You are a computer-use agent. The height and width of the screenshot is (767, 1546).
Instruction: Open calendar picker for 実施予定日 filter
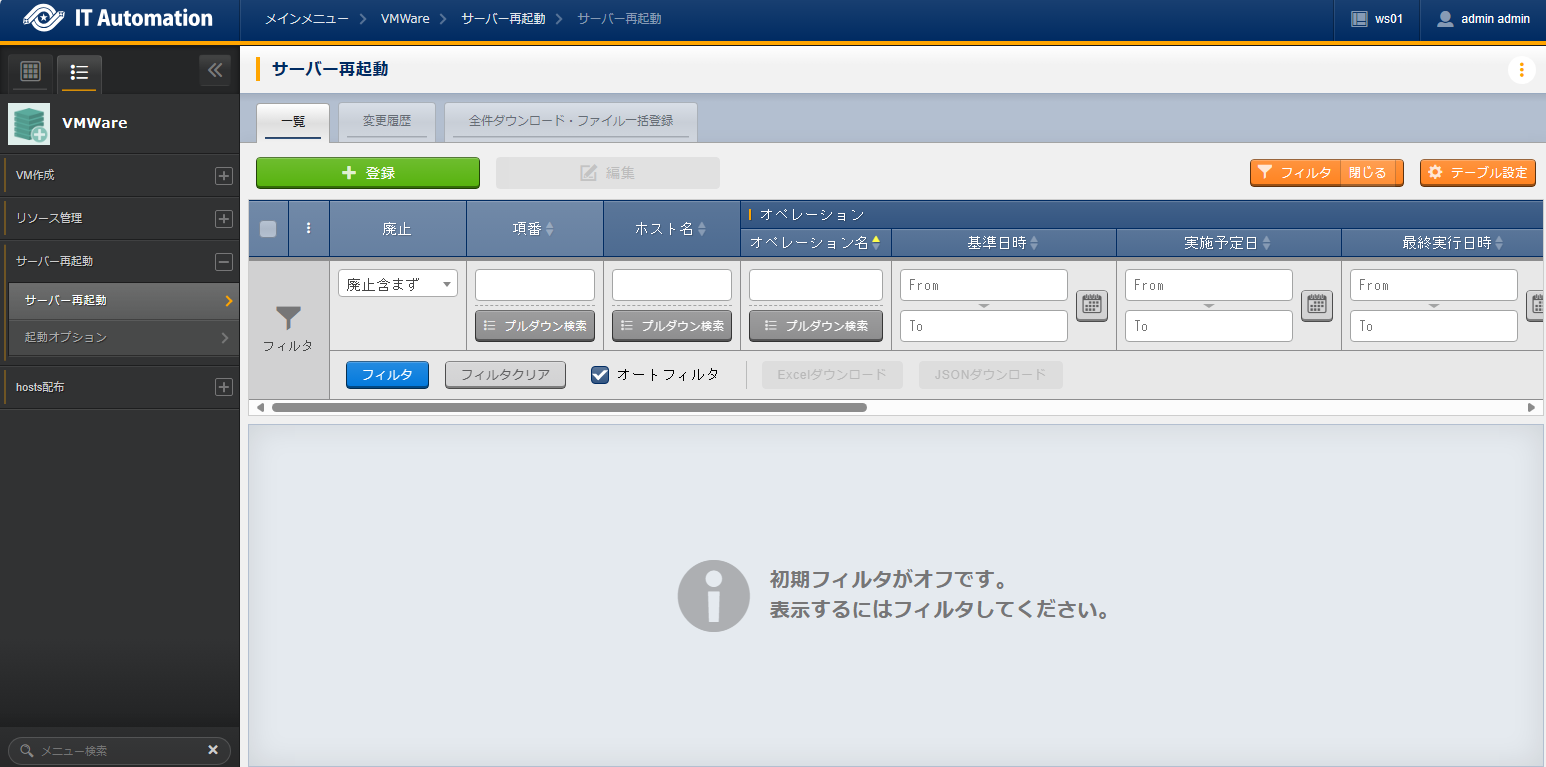(x=1317, y=305)
